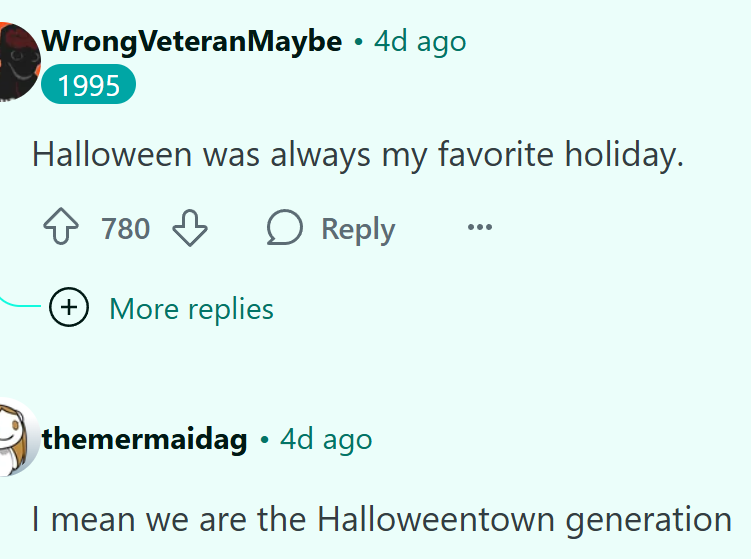Expand More replies with the plus icon
751x559 pixels.
[x=69, y=307]
